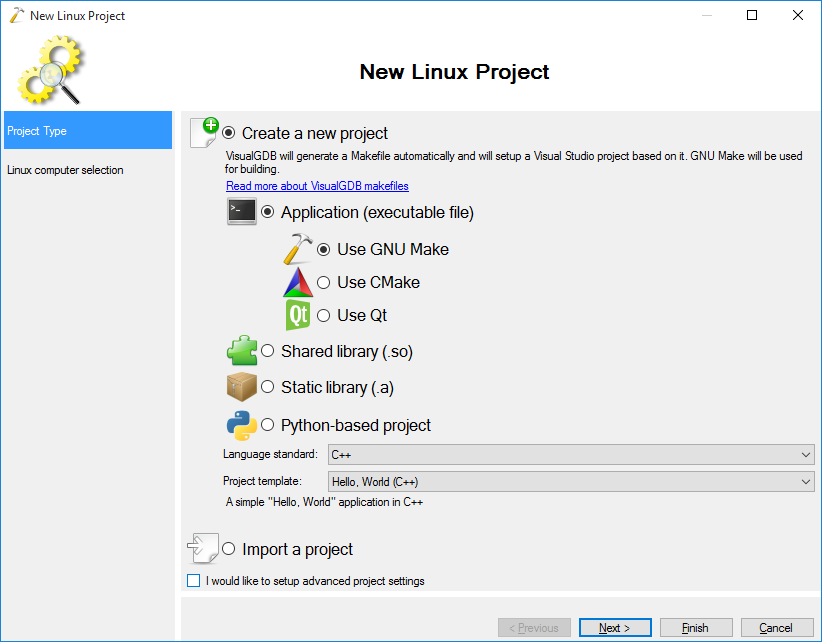The height and width of the screenshot is (642, 822).
Task: Select the Import a project radio button
Action: (x=229, y=549)
